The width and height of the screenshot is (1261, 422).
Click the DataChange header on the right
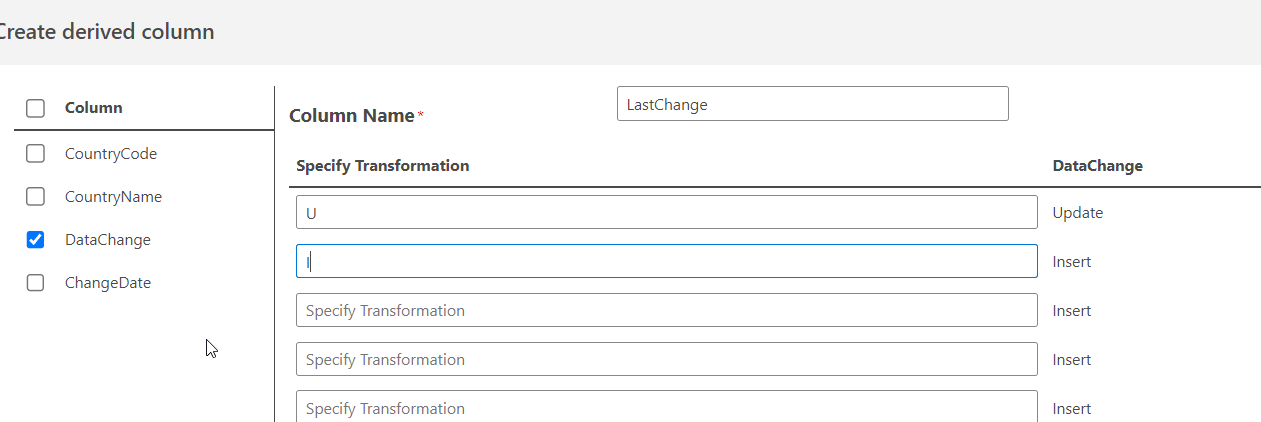1097,166
